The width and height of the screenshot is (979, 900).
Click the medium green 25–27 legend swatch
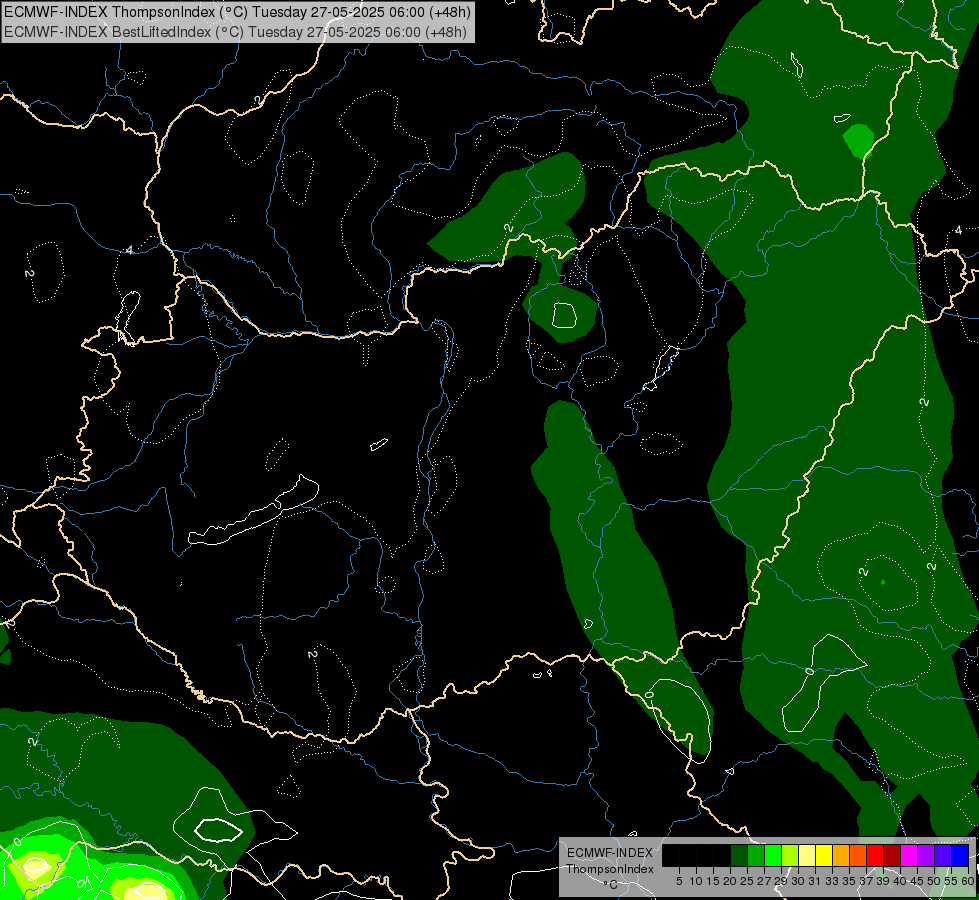pos(756,855)
